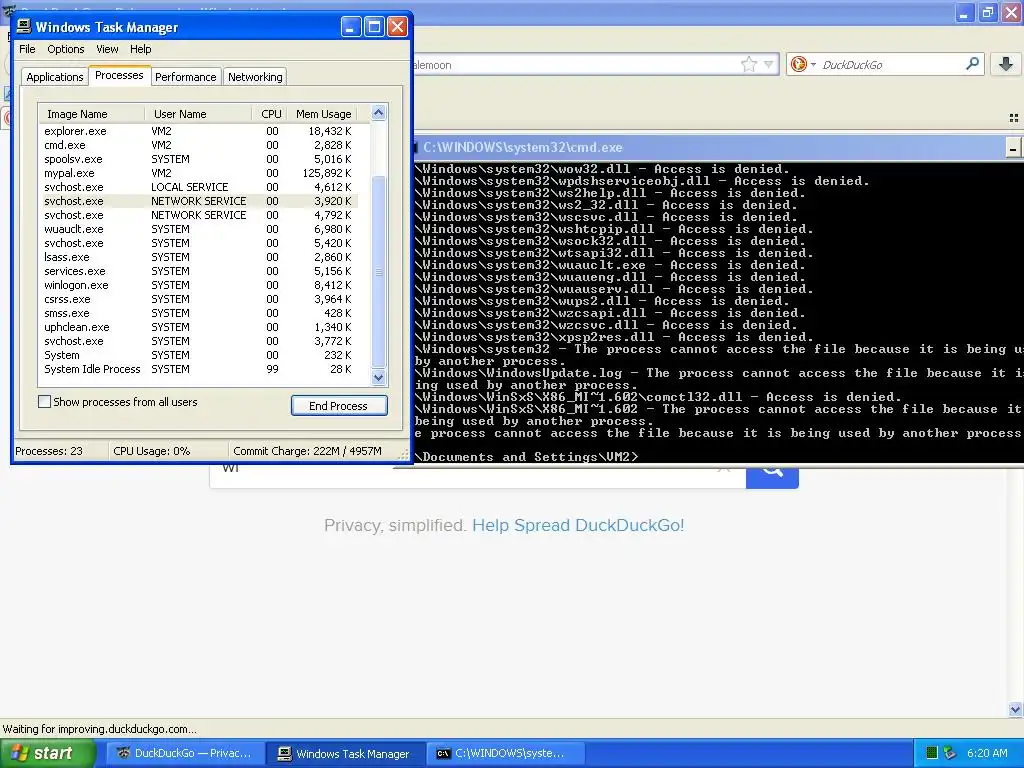Image resolution: width=1024 pixels, height=768 pixels.
Task: Click process list scrollbar down arrow
Action: click(379, 377)
